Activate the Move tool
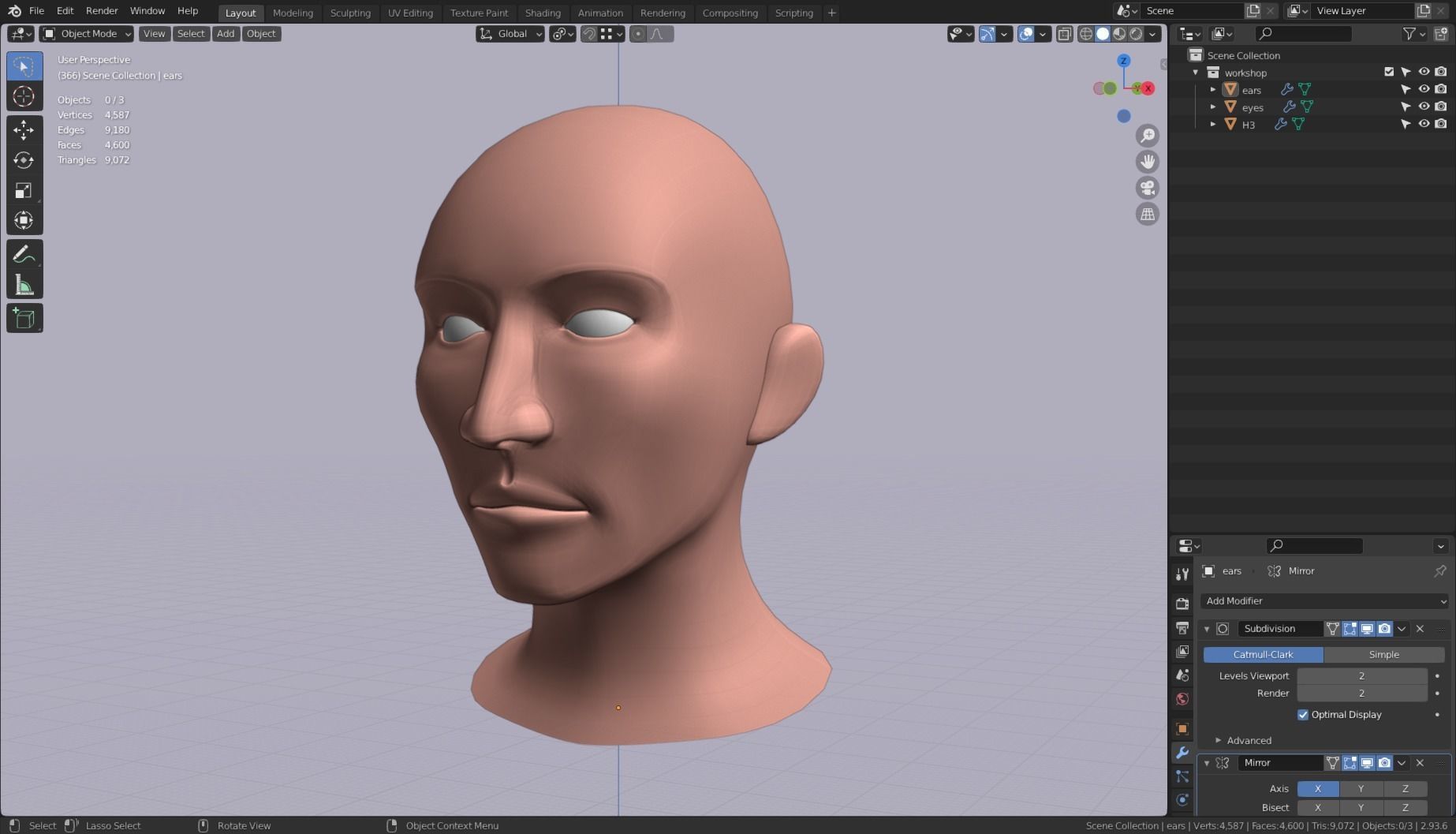1456x834 pixels. click(x=24, y=129)
